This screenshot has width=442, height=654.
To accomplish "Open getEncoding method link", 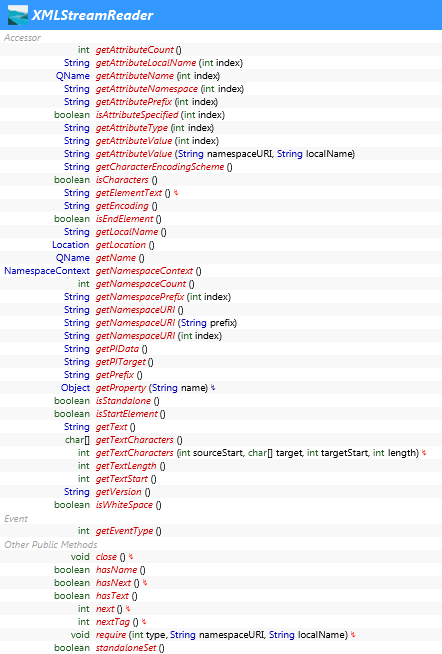I will (122, 206).
